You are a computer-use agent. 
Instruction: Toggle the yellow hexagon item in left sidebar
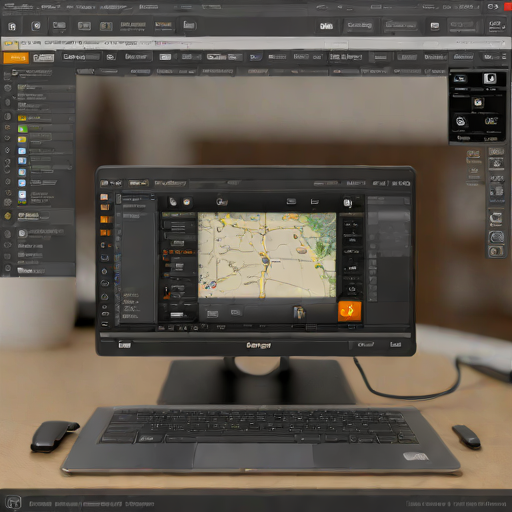pyautogui.click(x=8, y=216)
